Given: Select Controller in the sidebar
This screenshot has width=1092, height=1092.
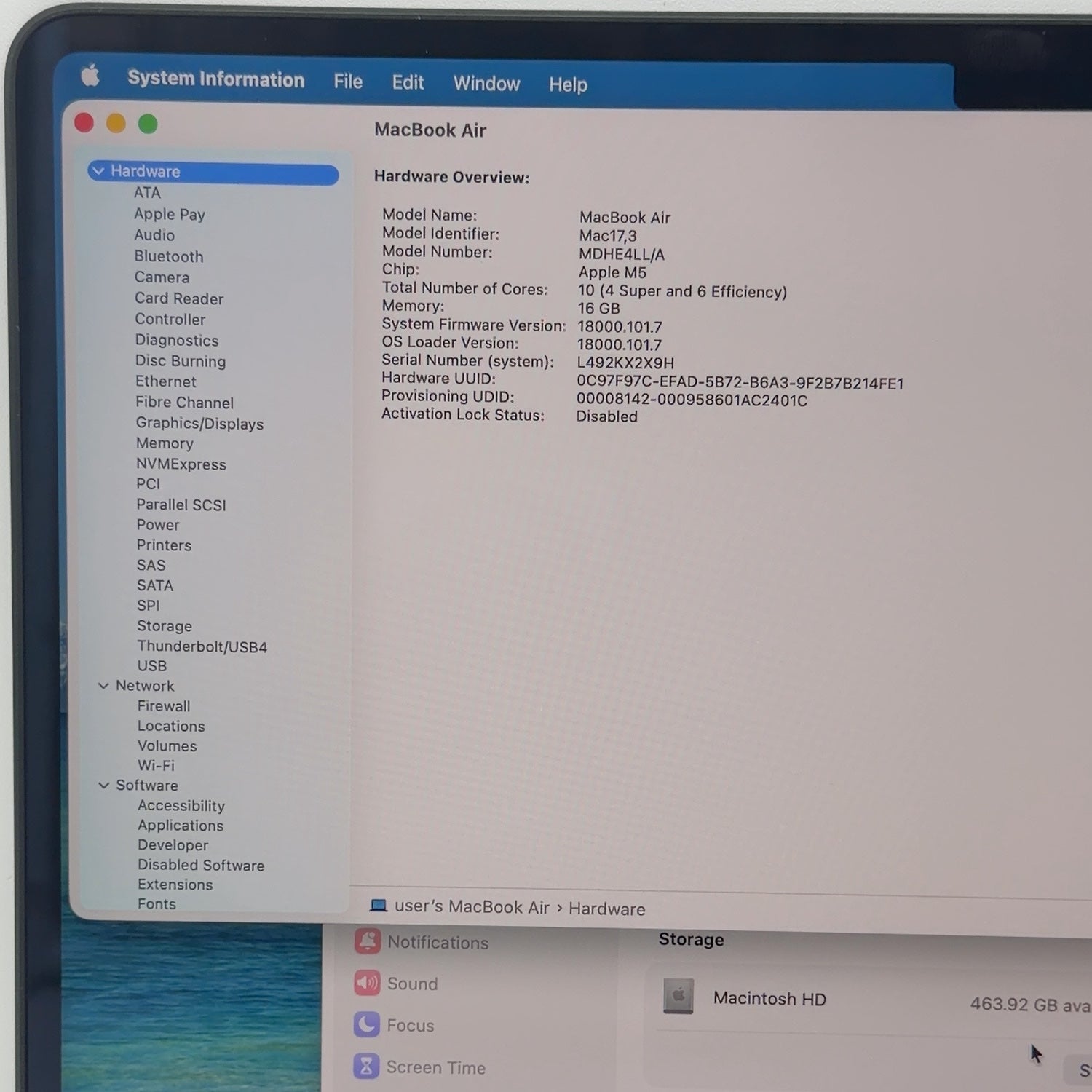Looking at the screenshot, I should point(170,320).
